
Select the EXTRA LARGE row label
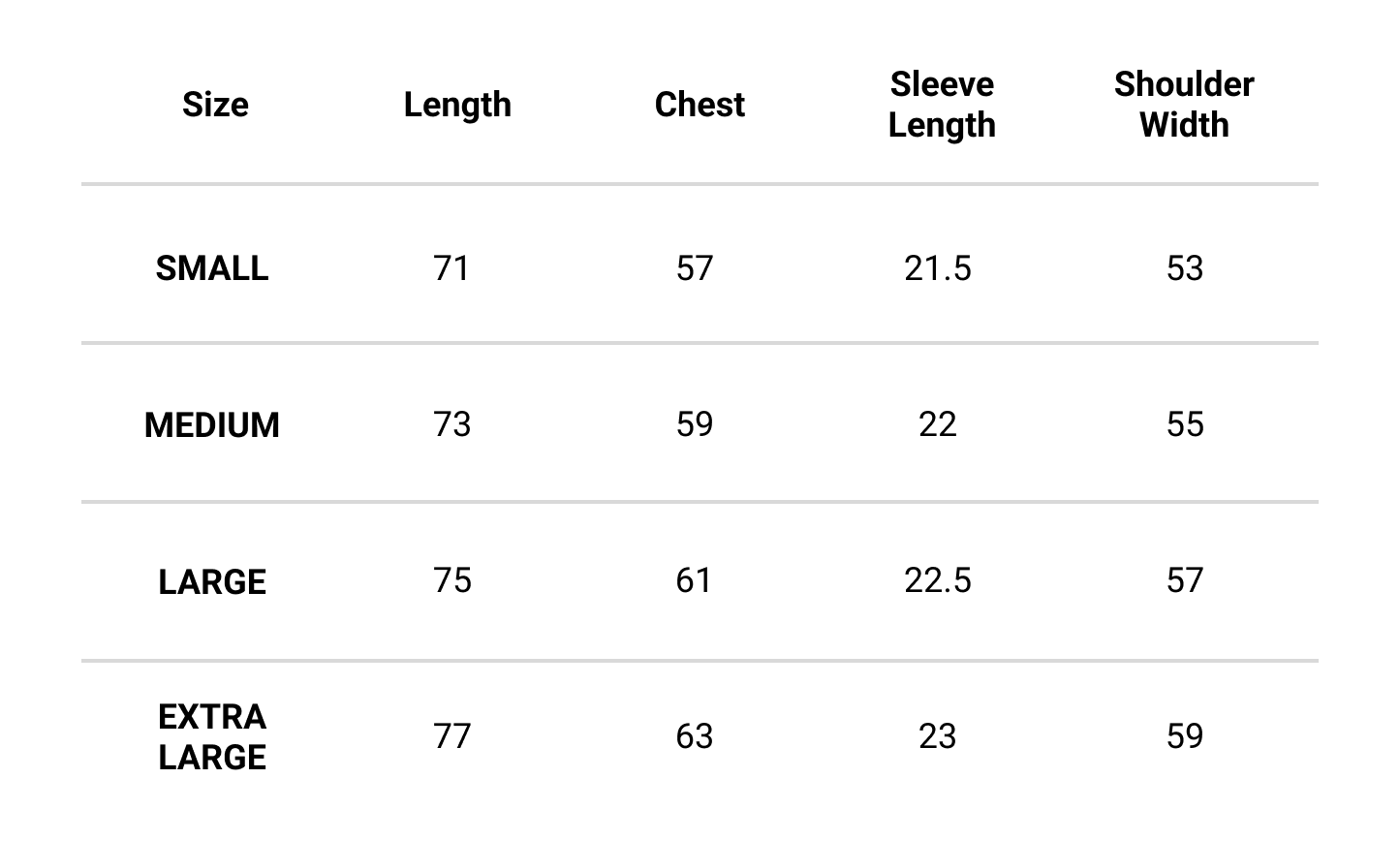[x=212, y=737]
